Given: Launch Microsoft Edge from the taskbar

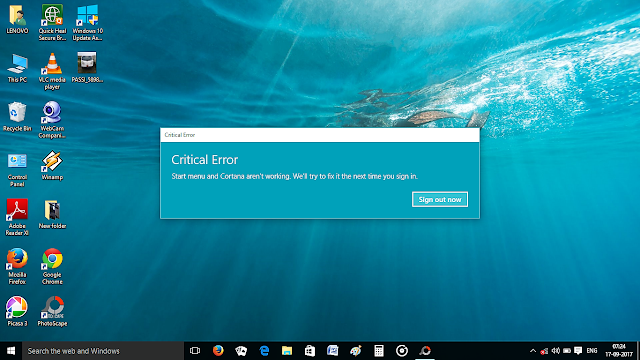Looking at the screenshot, I should point(264,351).
